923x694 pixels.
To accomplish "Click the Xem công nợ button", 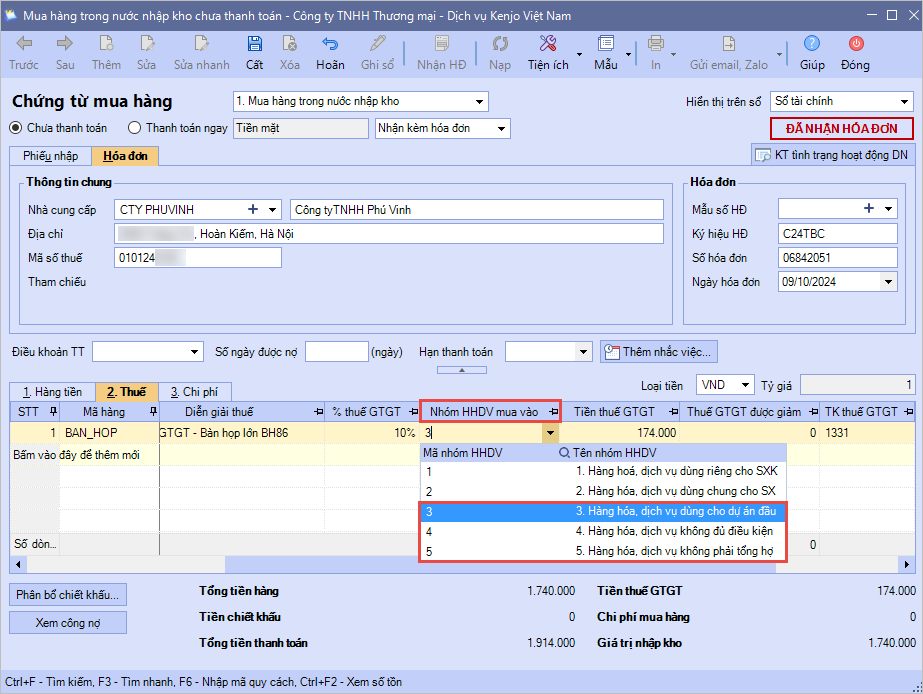I will [69, 622].
